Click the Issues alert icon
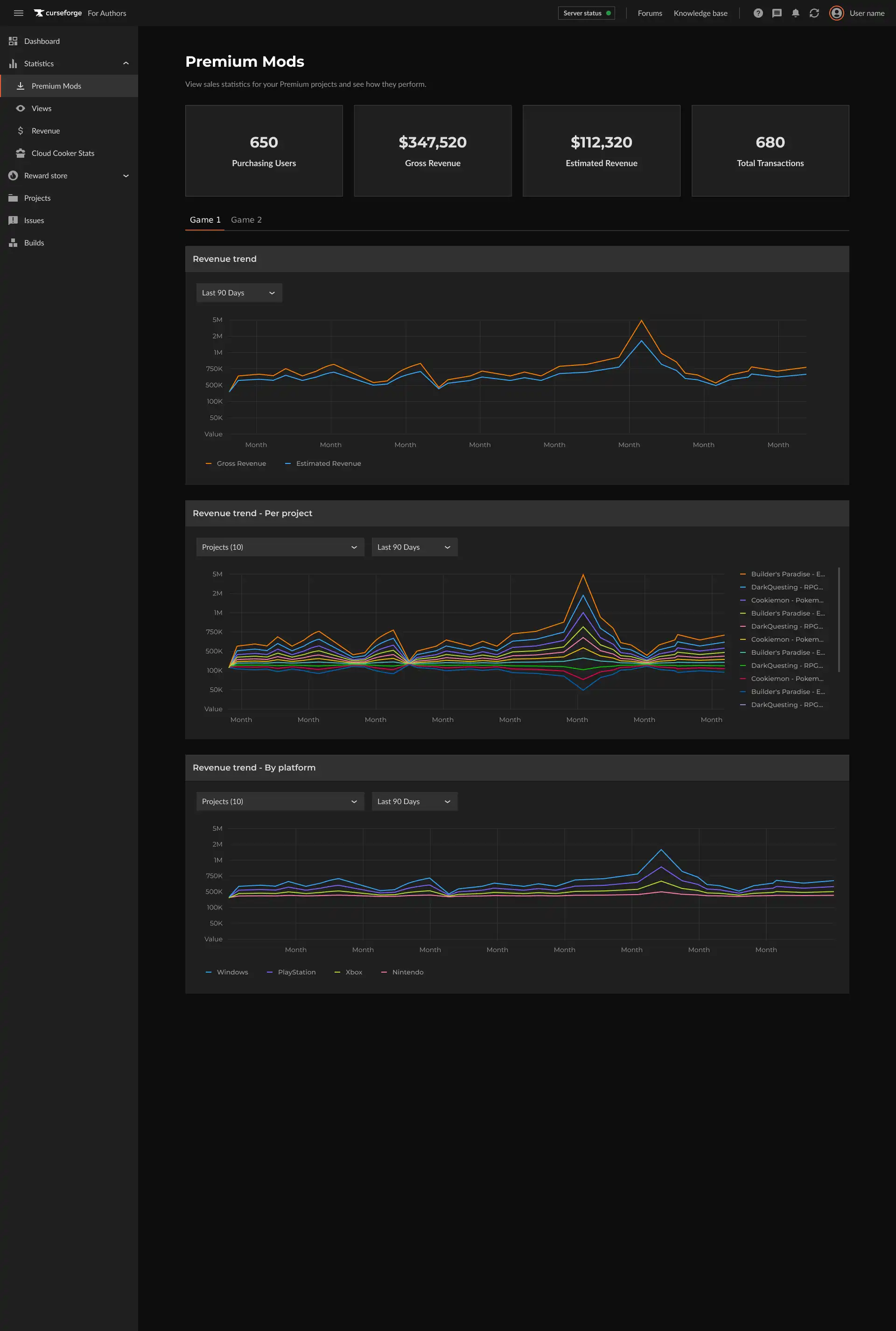The image size is (896, 1331). [x=13, y=220]
